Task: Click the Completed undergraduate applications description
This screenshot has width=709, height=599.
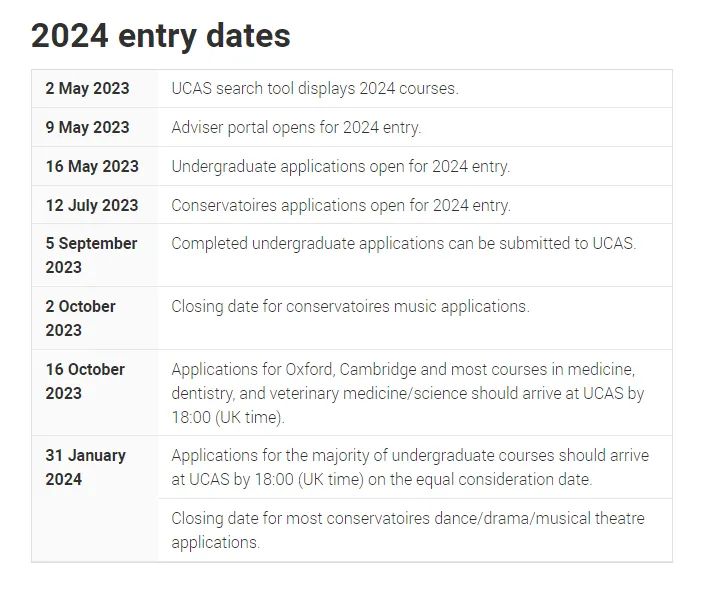Action: coord(403,243)
